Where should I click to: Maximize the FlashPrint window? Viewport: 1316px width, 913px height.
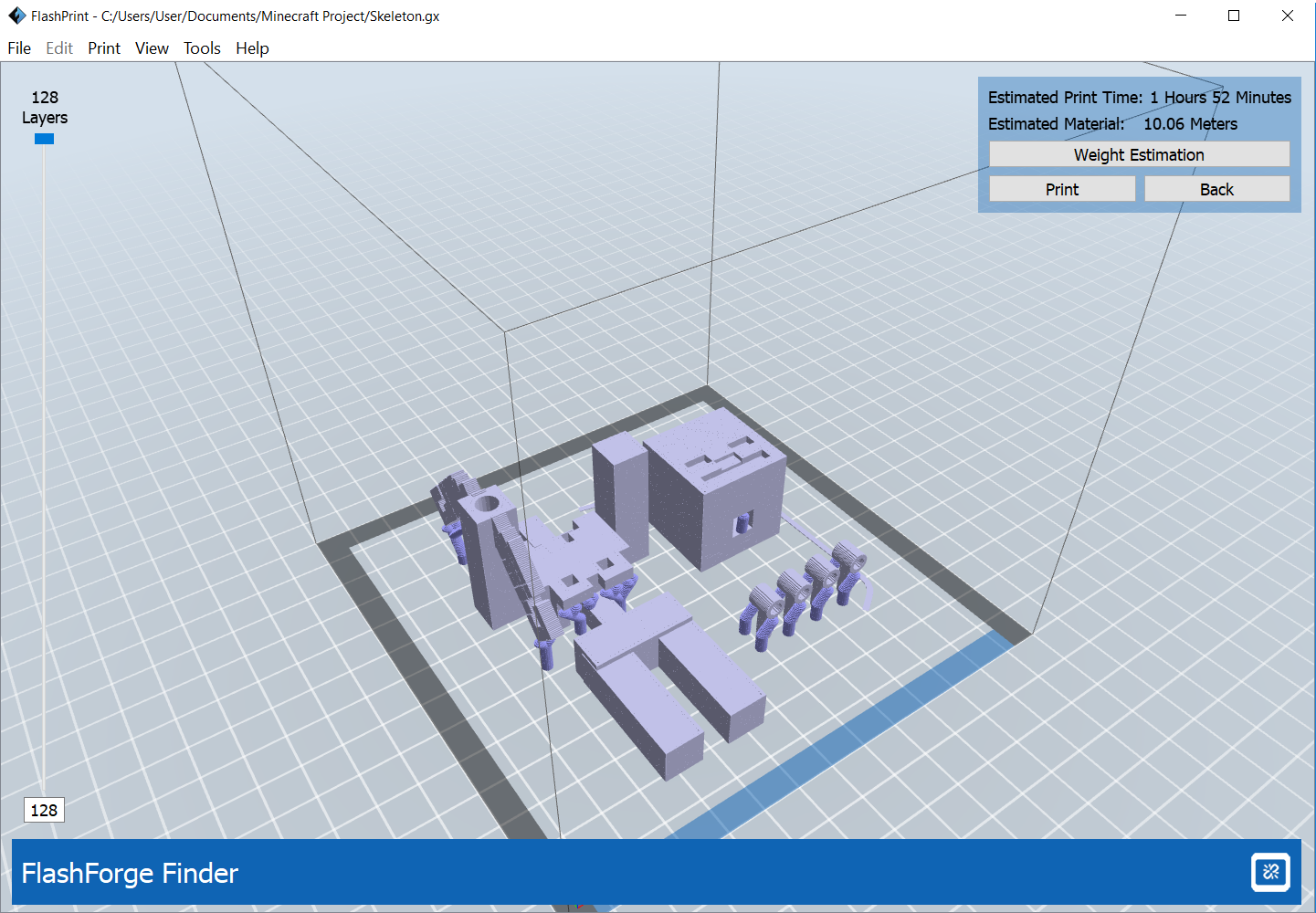[x=1234, y=16]
